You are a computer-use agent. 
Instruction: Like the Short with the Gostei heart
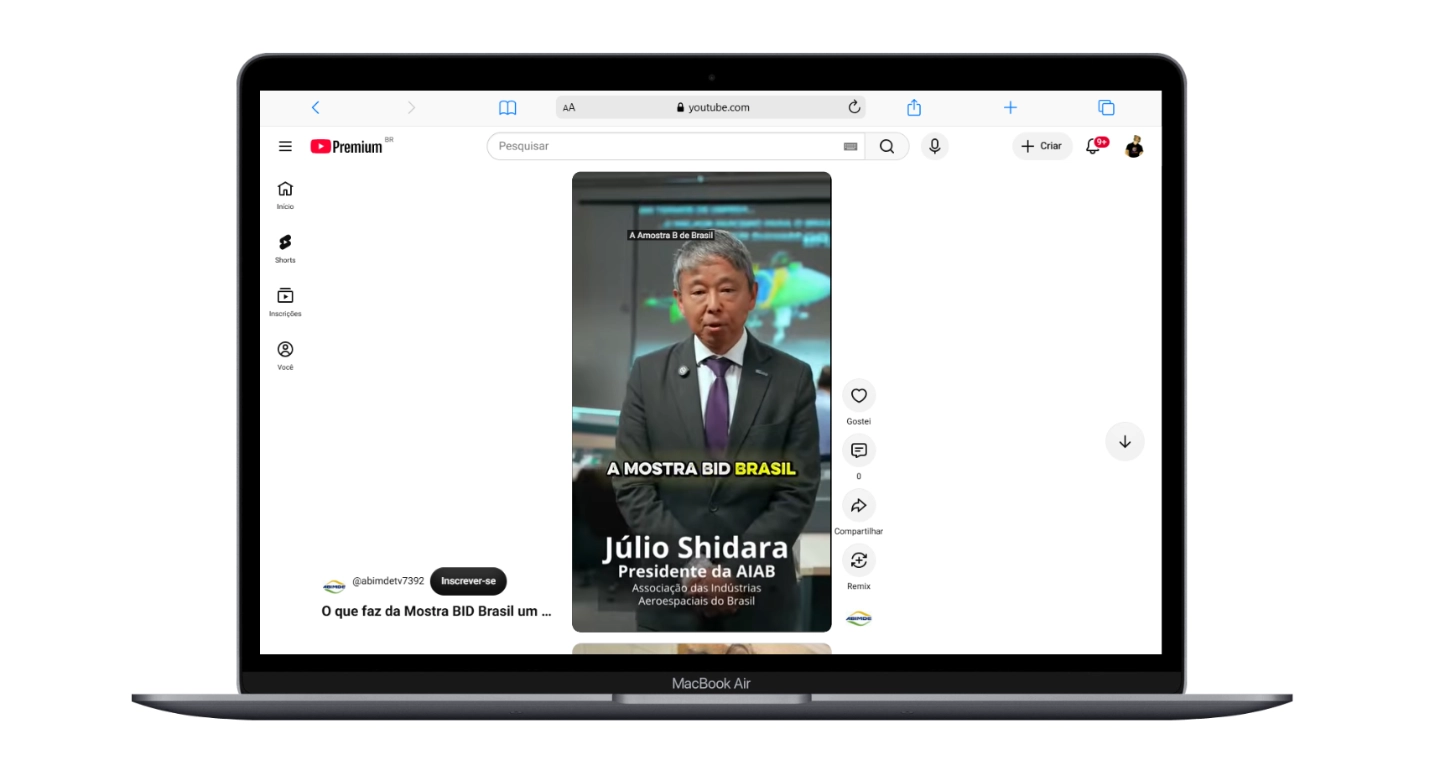tap(859, 396)
